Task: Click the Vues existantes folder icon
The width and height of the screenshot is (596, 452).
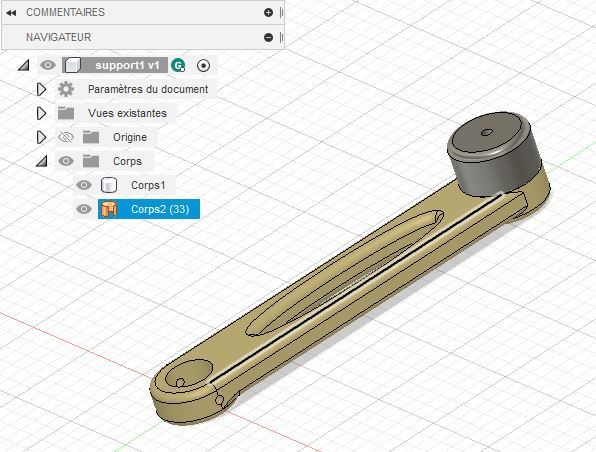Action: click(66, 113)
